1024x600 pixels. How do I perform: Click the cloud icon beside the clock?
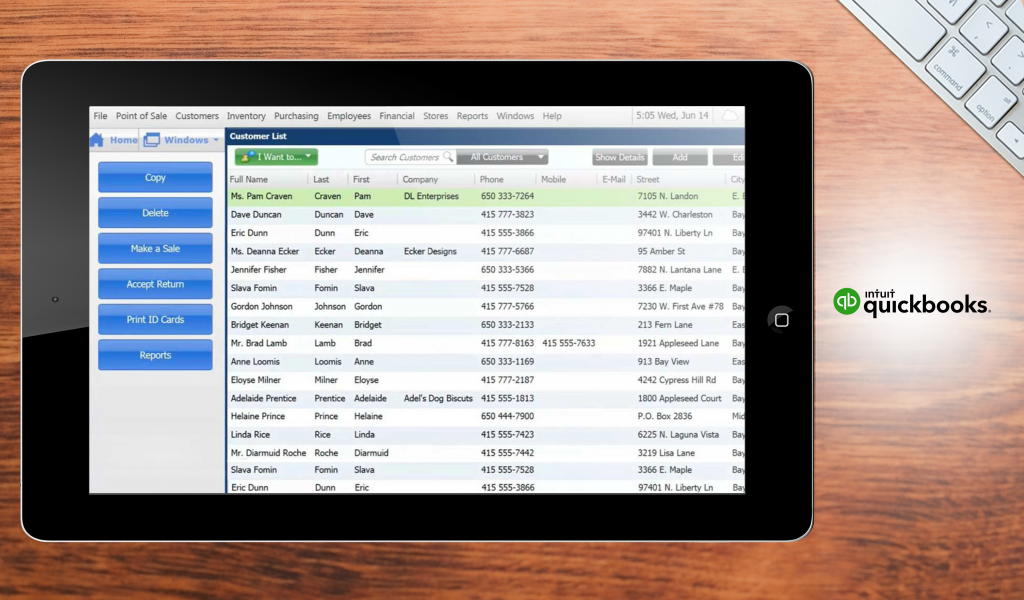pos(730,116)
